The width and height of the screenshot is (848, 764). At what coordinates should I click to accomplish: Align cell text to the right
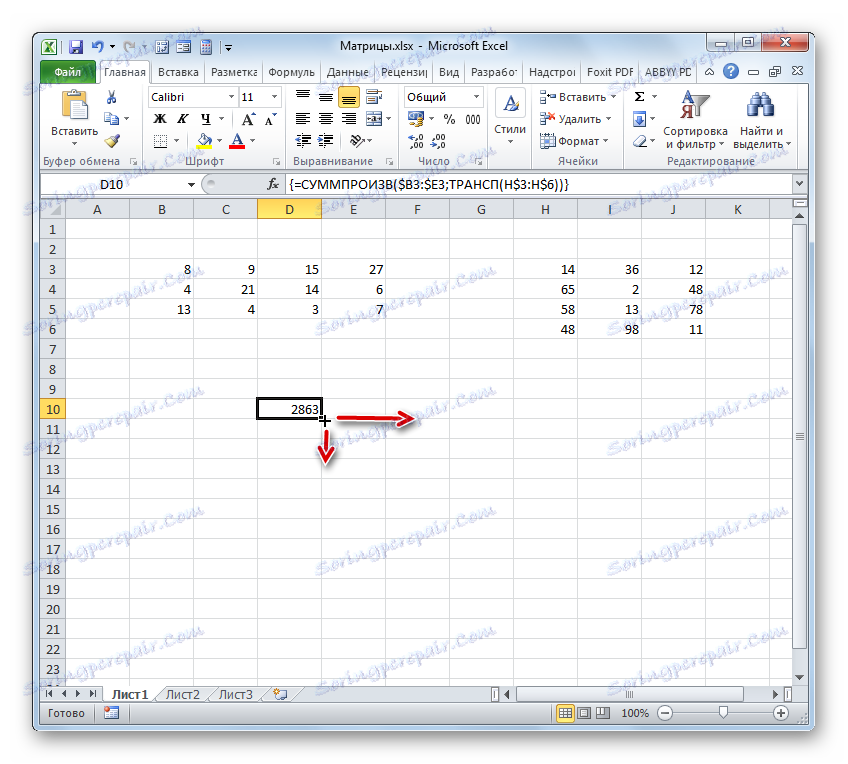pyautogui.click(x=349, y=119)
